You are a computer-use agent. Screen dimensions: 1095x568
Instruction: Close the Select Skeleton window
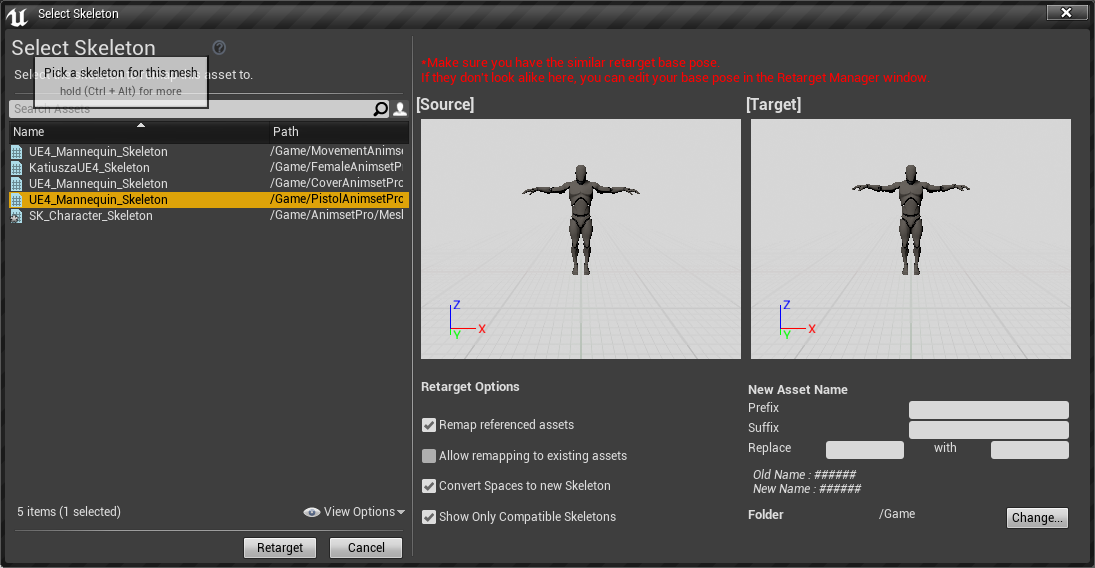pos(1066,13)
